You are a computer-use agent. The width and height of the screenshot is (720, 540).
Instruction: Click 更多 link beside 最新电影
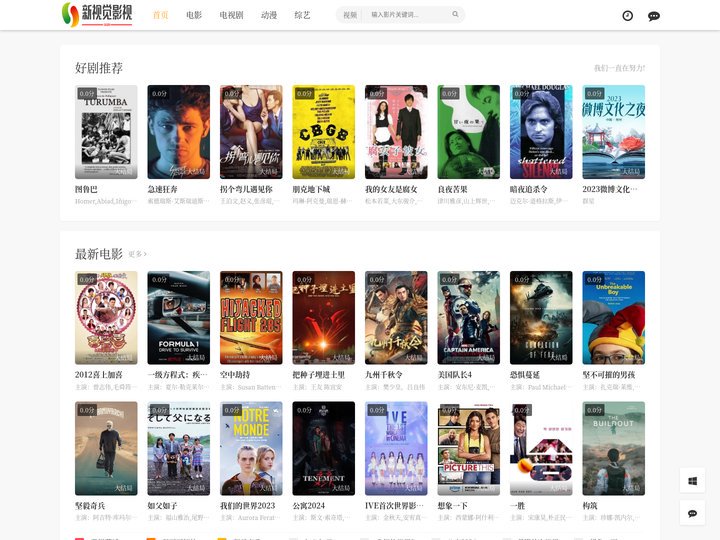(x=137, y=254)
